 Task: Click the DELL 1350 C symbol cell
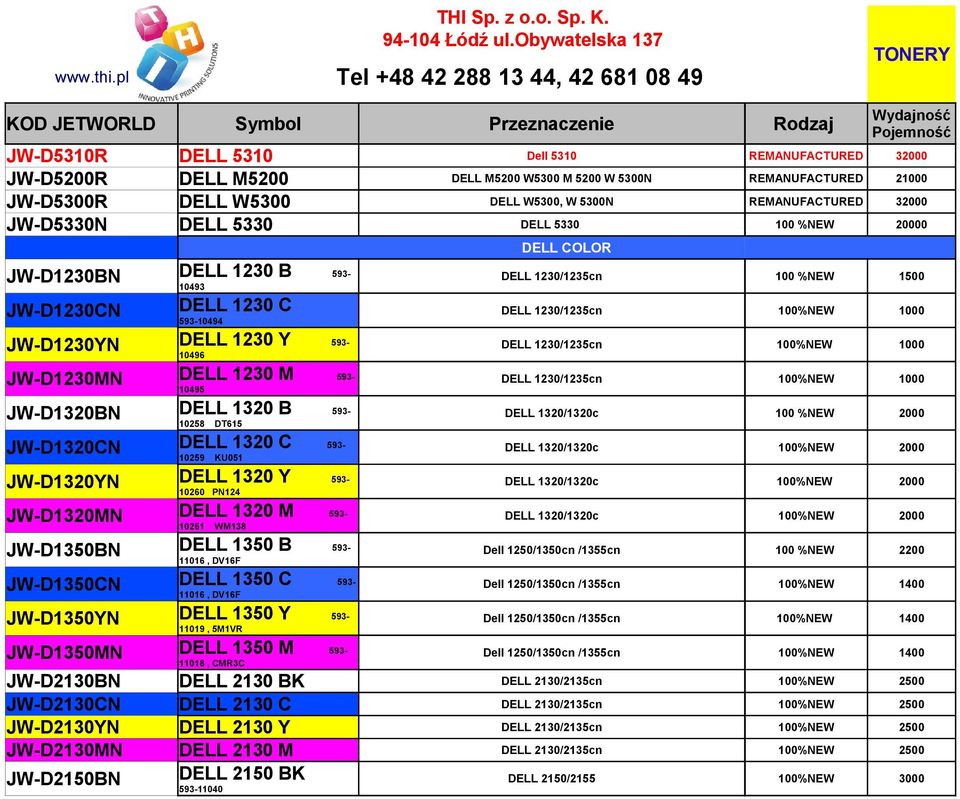pyautogui.click(x=268, y=584)
